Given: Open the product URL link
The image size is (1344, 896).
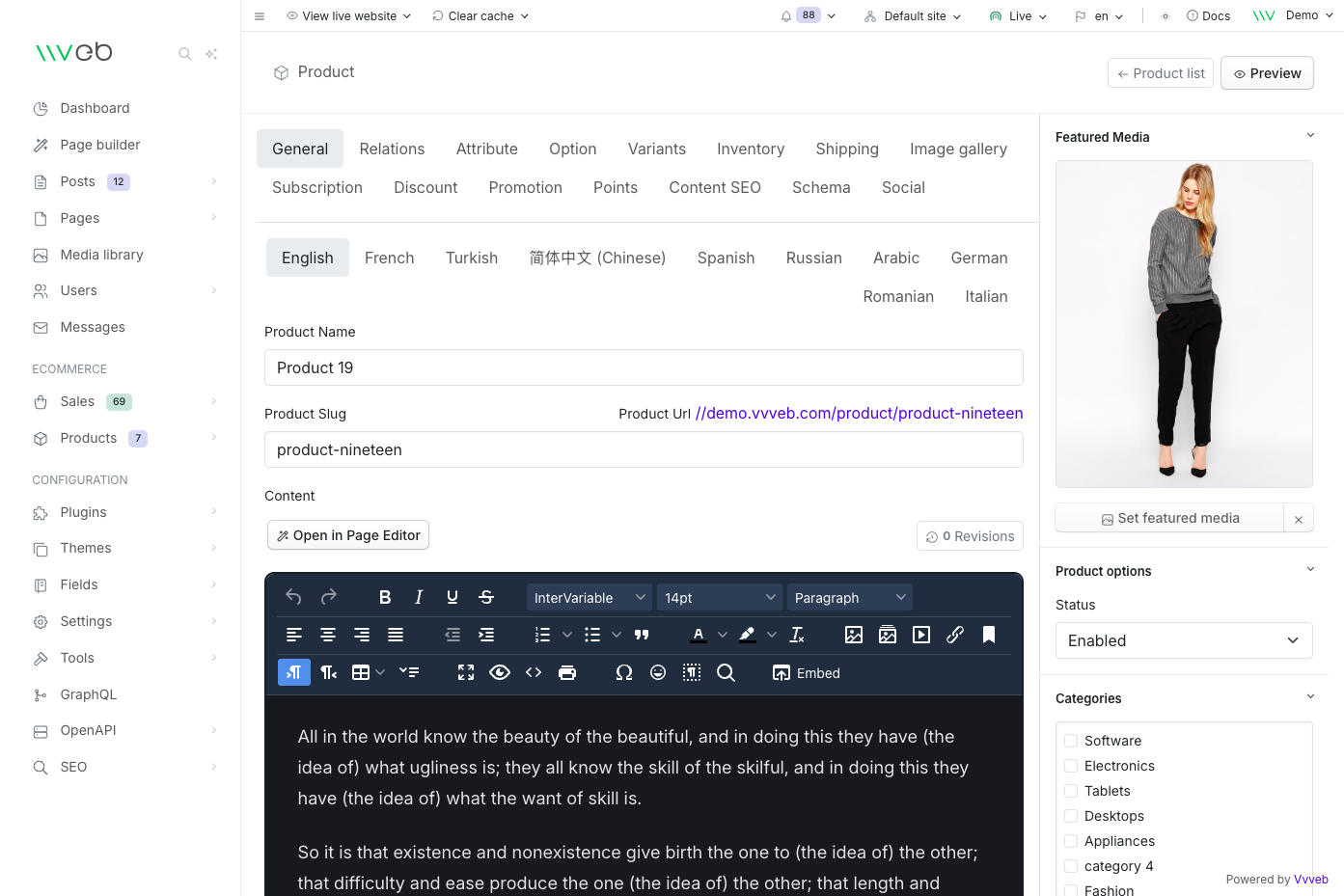Looking at the screenshot, I should coord(859,413).
